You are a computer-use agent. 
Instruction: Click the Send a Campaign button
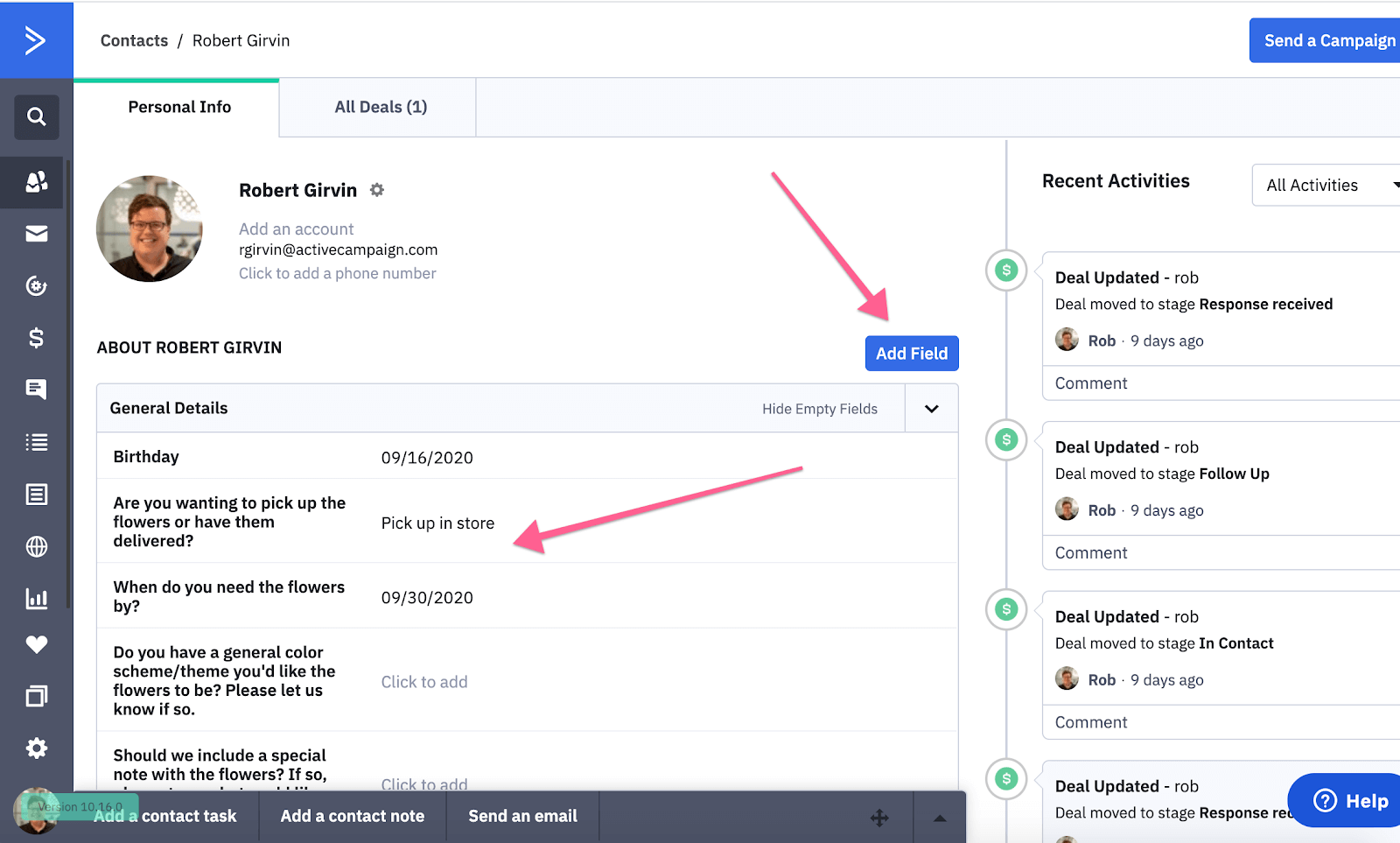1325,40
